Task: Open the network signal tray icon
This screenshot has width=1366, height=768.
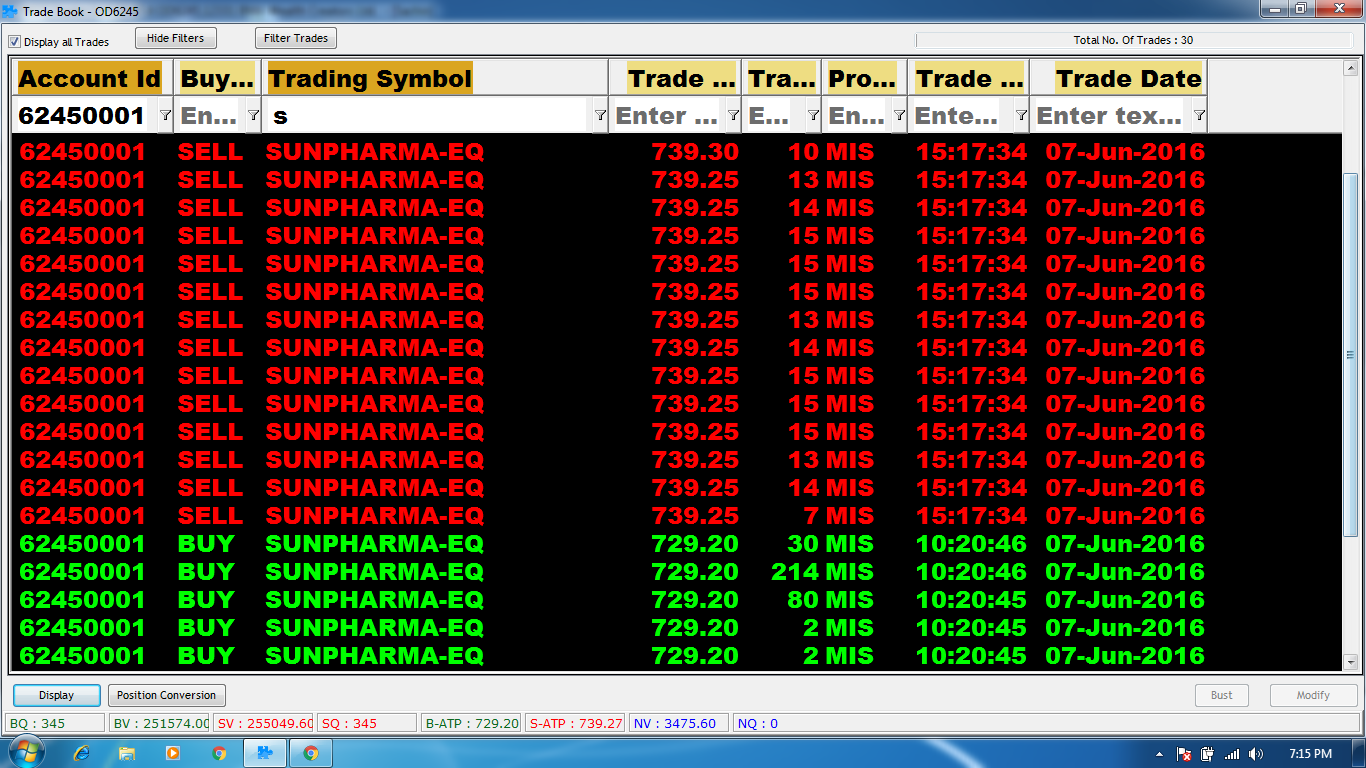Action: click(x=1232, y=754)
